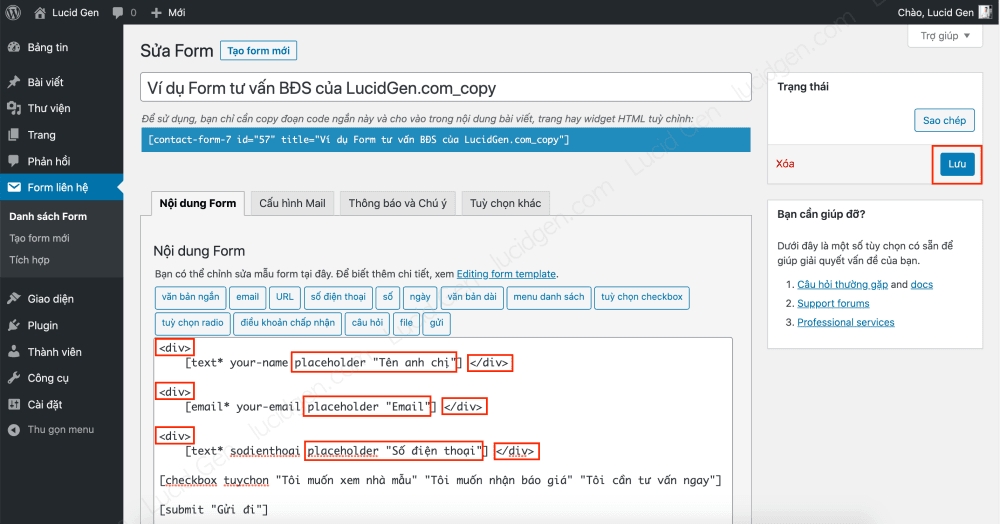Open Thư viện media library

coord(48,108)
